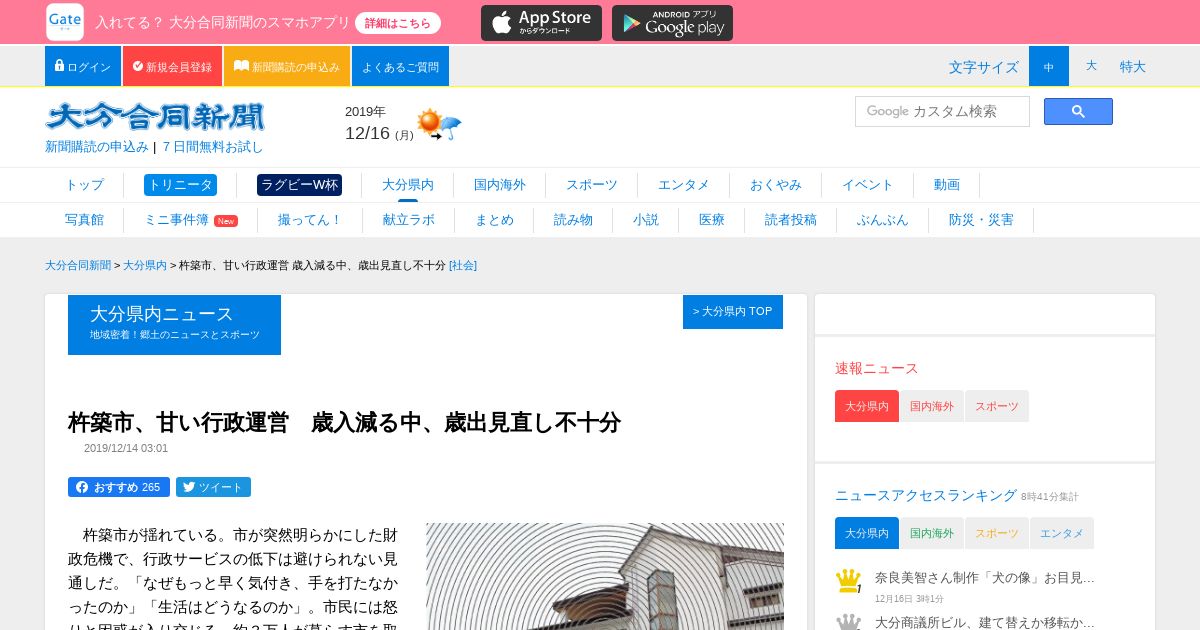Select 国内海外 tab under 速報ニュース

(932, 406)
